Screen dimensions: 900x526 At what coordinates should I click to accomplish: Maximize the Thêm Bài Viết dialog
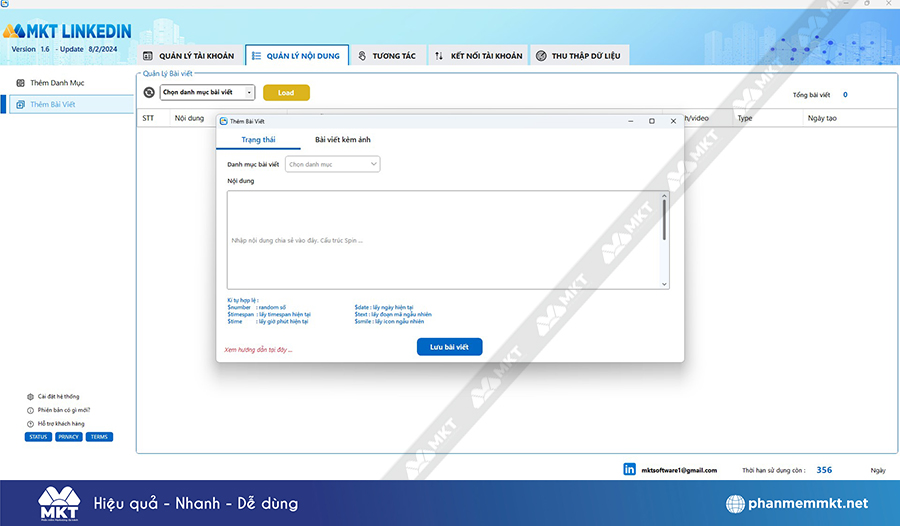tap(651, 121)
